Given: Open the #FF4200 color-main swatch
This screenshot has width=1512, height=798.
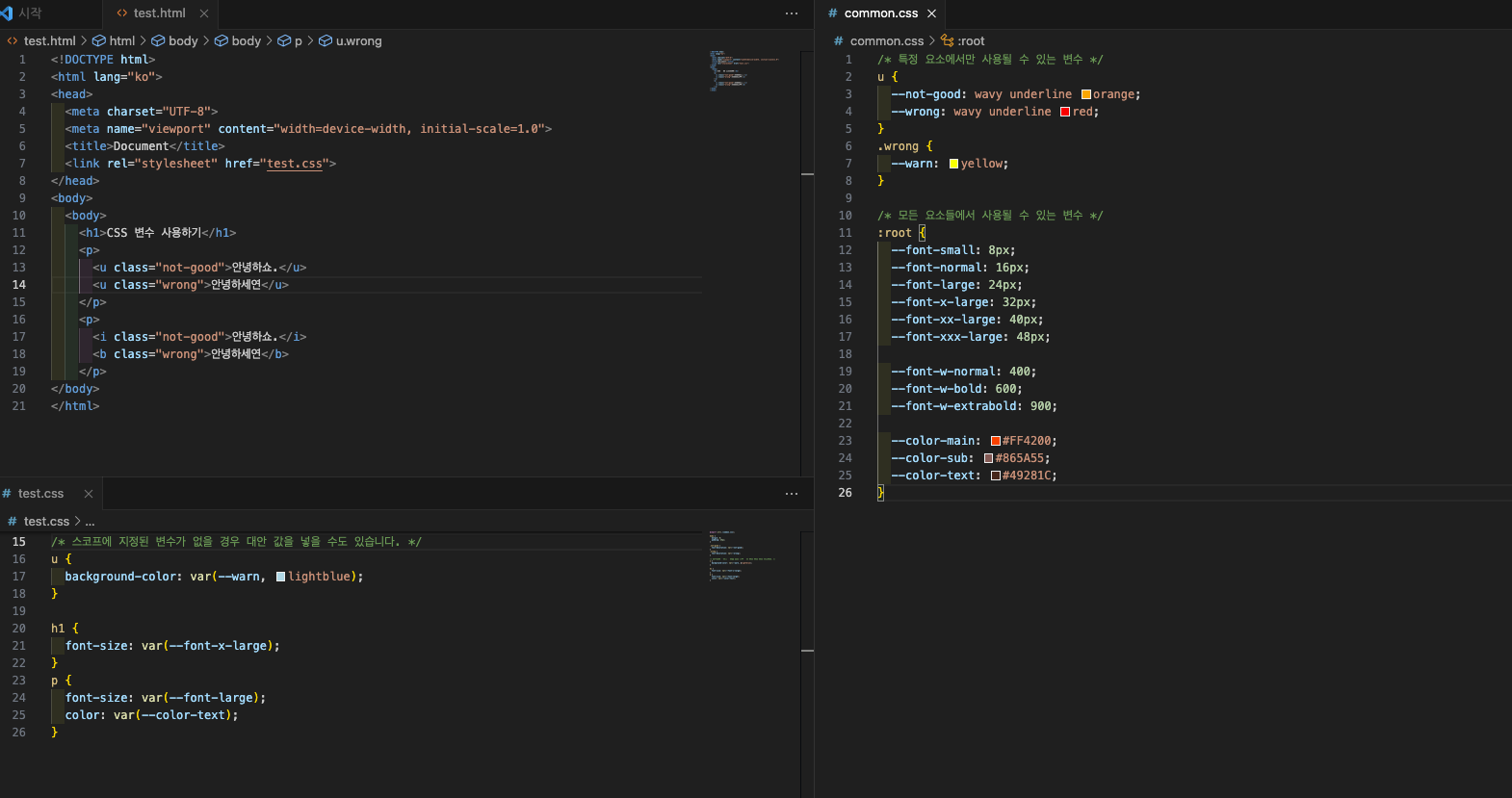Looking at the screenshot, I should tap(996, 441).
